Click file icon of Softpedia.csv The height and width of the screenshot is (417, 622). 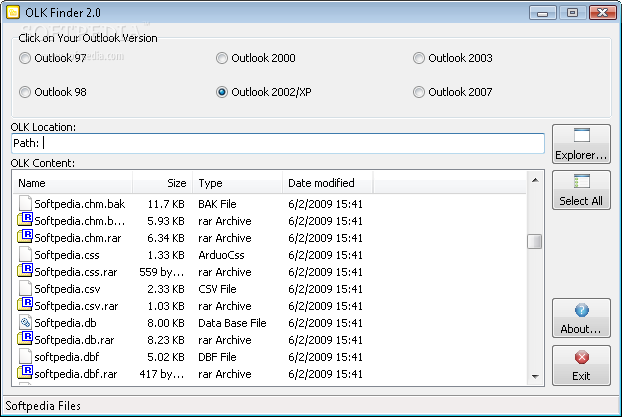[x=25, y=288]
